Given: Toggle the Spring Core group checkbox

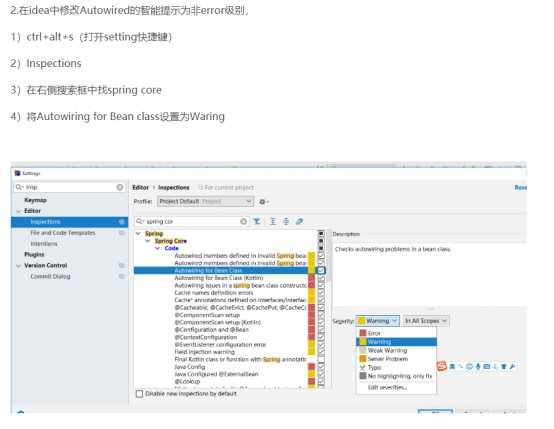Looking at the screenshot, I should (x=321, y=241).
